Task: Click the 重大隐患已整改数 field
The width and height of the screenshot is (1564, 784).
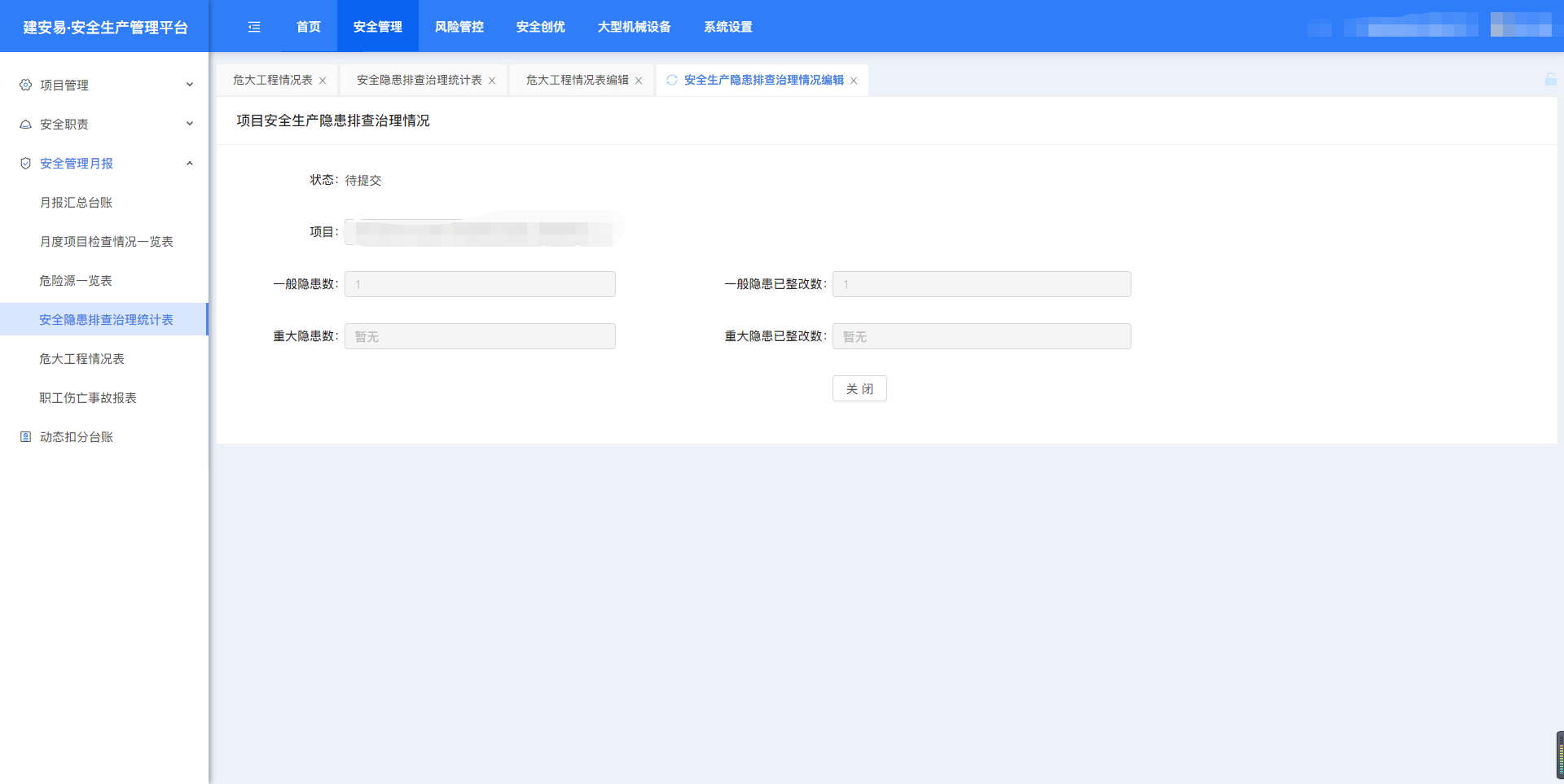Action: pyautogui.click(x=981, y=336)
